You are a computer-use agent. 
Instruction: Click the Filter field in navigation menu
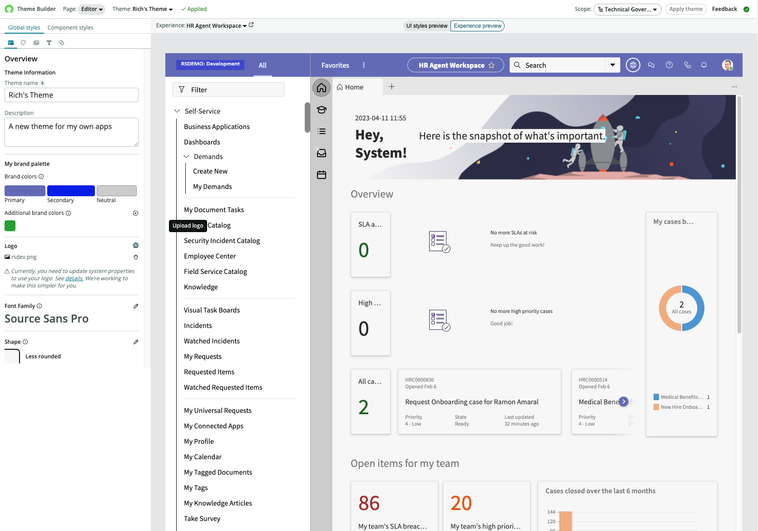(228, 89)
